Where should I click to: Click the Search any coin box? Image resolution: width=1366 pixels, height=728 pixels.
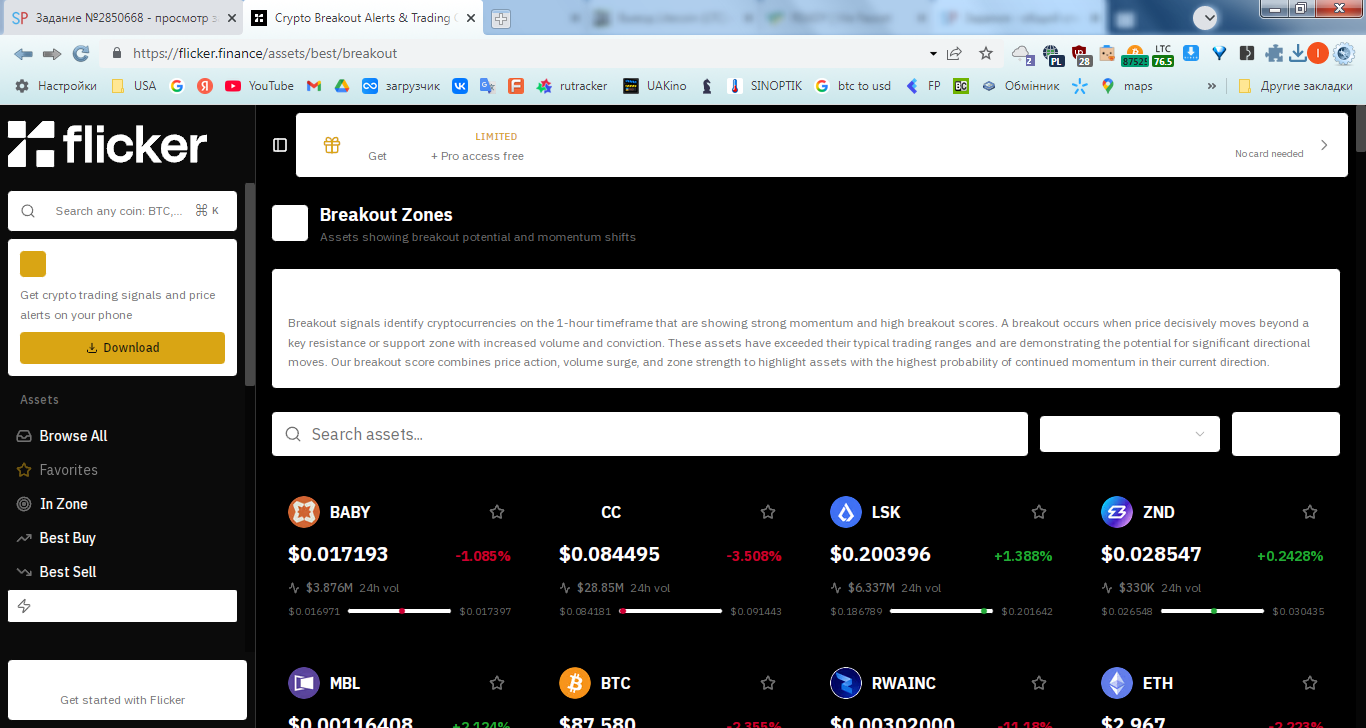pos(122,211)
